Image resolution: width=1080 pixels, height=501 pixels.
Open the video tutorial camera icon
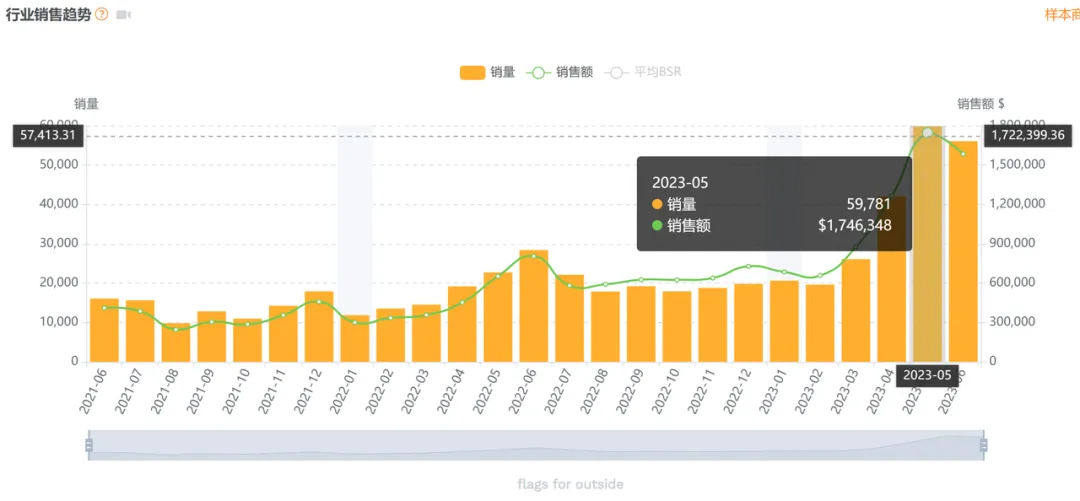[x=123, y=14]
